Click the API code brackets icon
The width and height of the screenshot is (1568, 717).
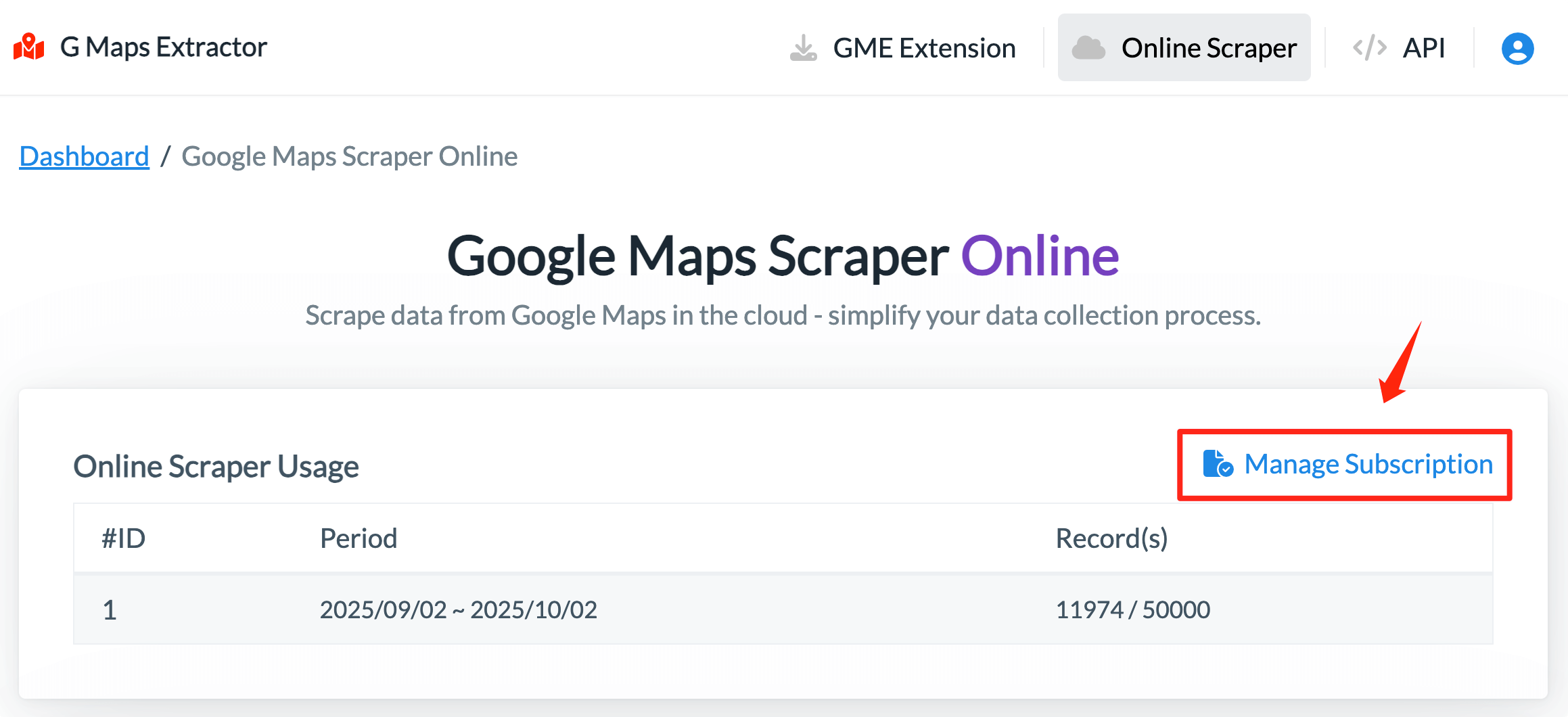coord(1370,48)
